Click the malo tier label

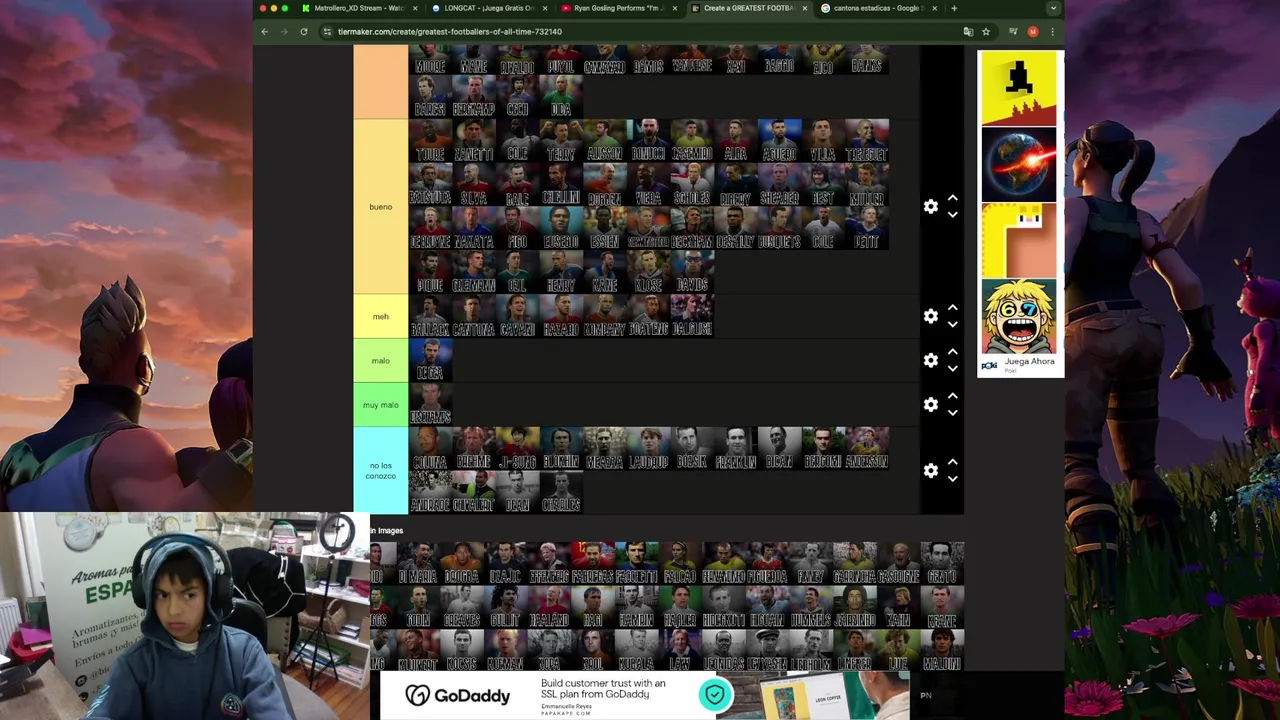[x=381, y=361]
